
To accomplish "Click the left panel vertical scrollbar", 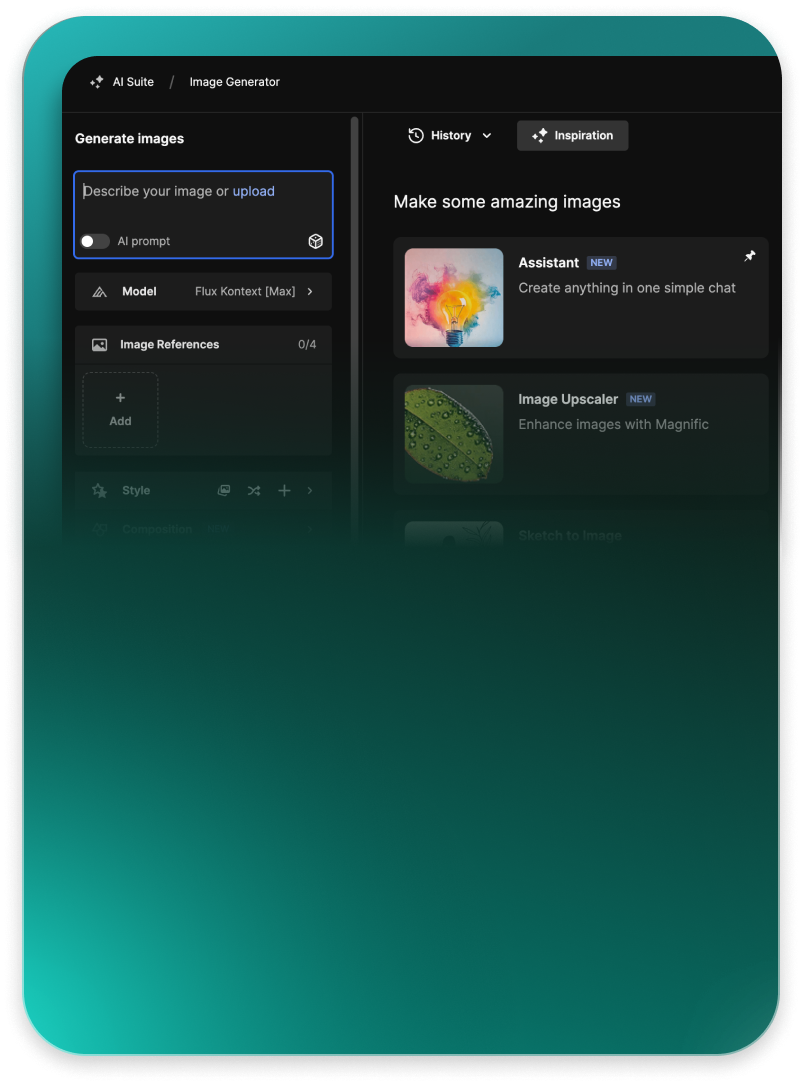I will [354, 300].
